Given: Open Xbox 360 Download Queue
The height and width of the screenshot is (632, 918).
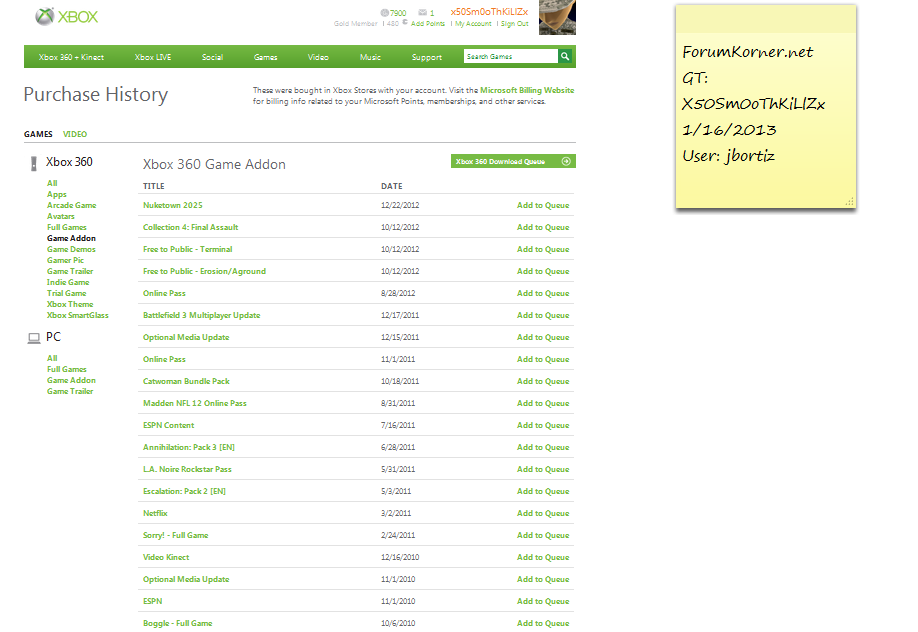Looking at the screenshot, I should tap(513, 161).
